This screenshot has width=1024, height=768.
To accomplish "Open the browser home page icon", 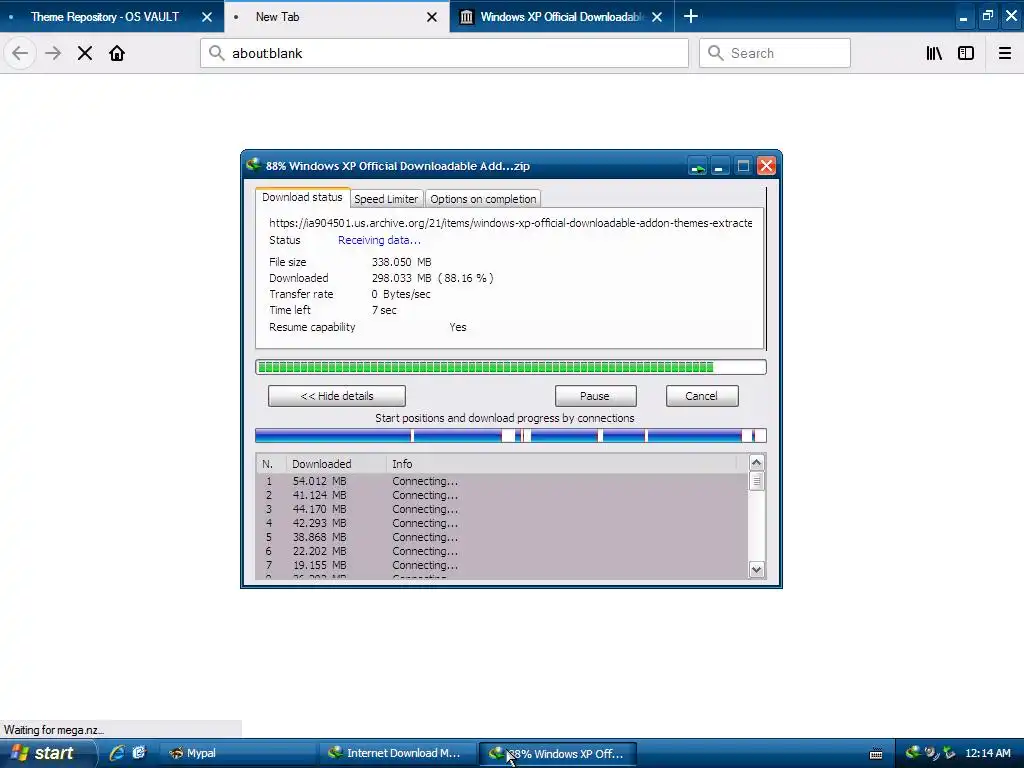I will pyautogui.click(x=117, y=53).
